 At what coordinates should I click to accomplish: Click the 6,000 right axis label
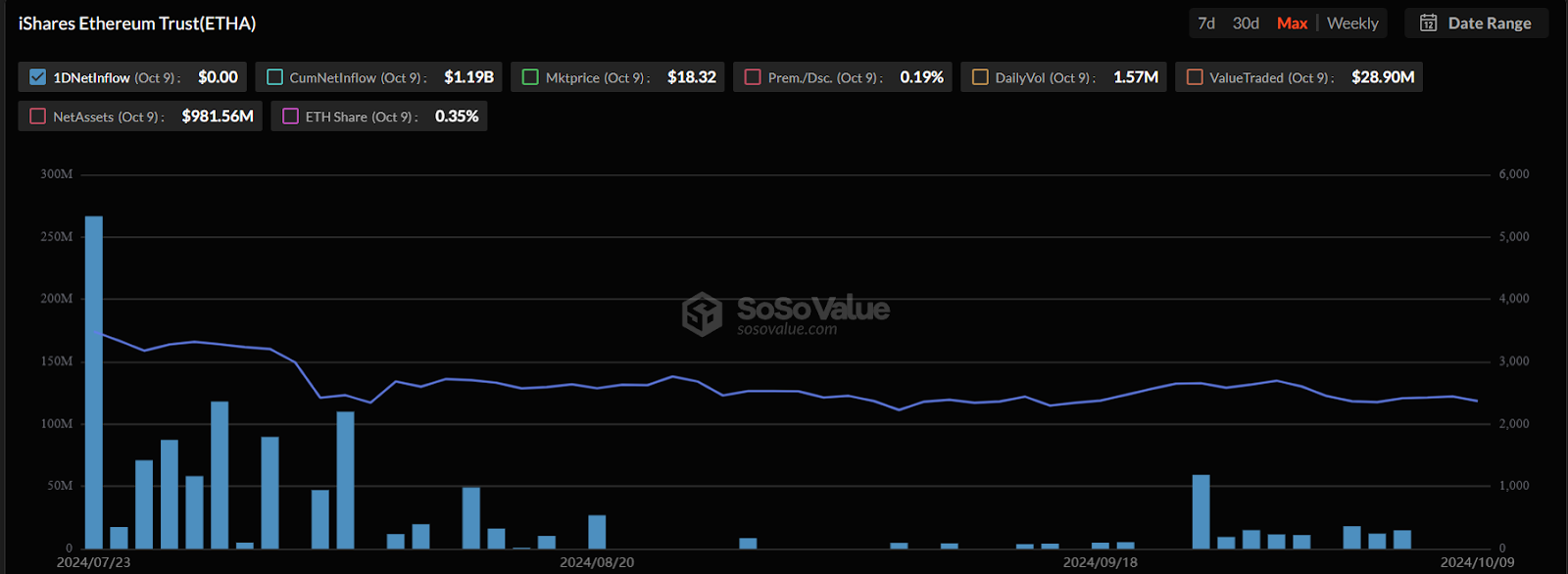point(1514,174)
